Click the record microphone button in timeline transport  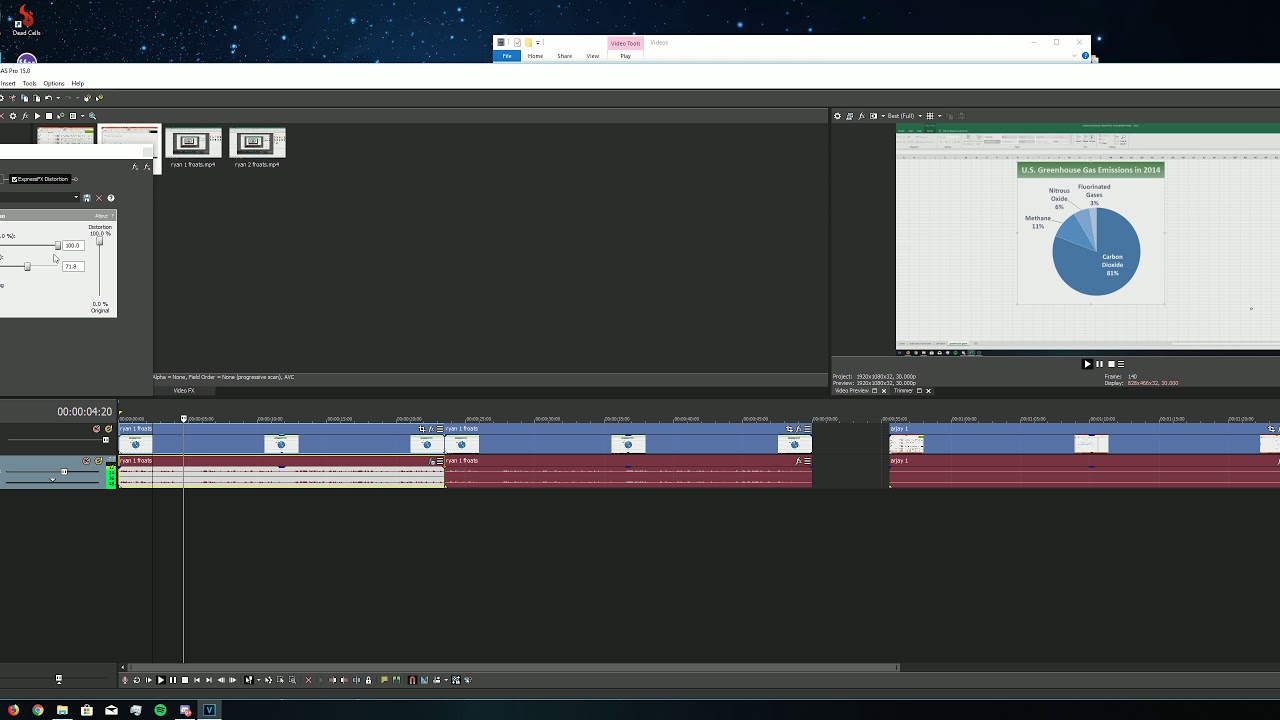(125, 680)
